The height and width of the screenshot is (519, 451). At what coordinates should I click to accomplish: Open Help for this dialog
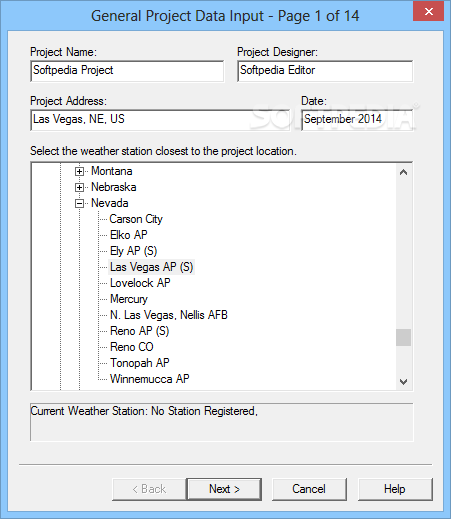[395, 489]
